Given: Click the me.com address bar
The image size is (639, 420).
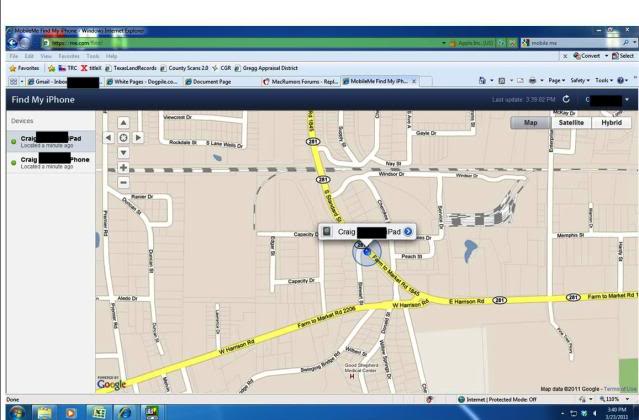Looking at the screenshot, I should 240,43.
